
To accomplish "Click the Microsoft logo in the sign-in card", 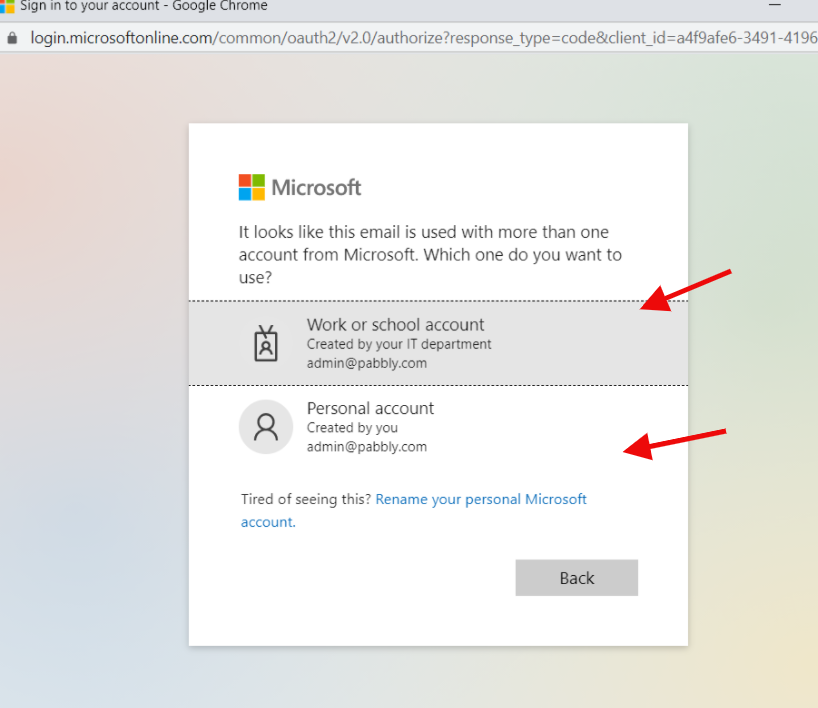I will pyautogui.click(x=300, y=187).
